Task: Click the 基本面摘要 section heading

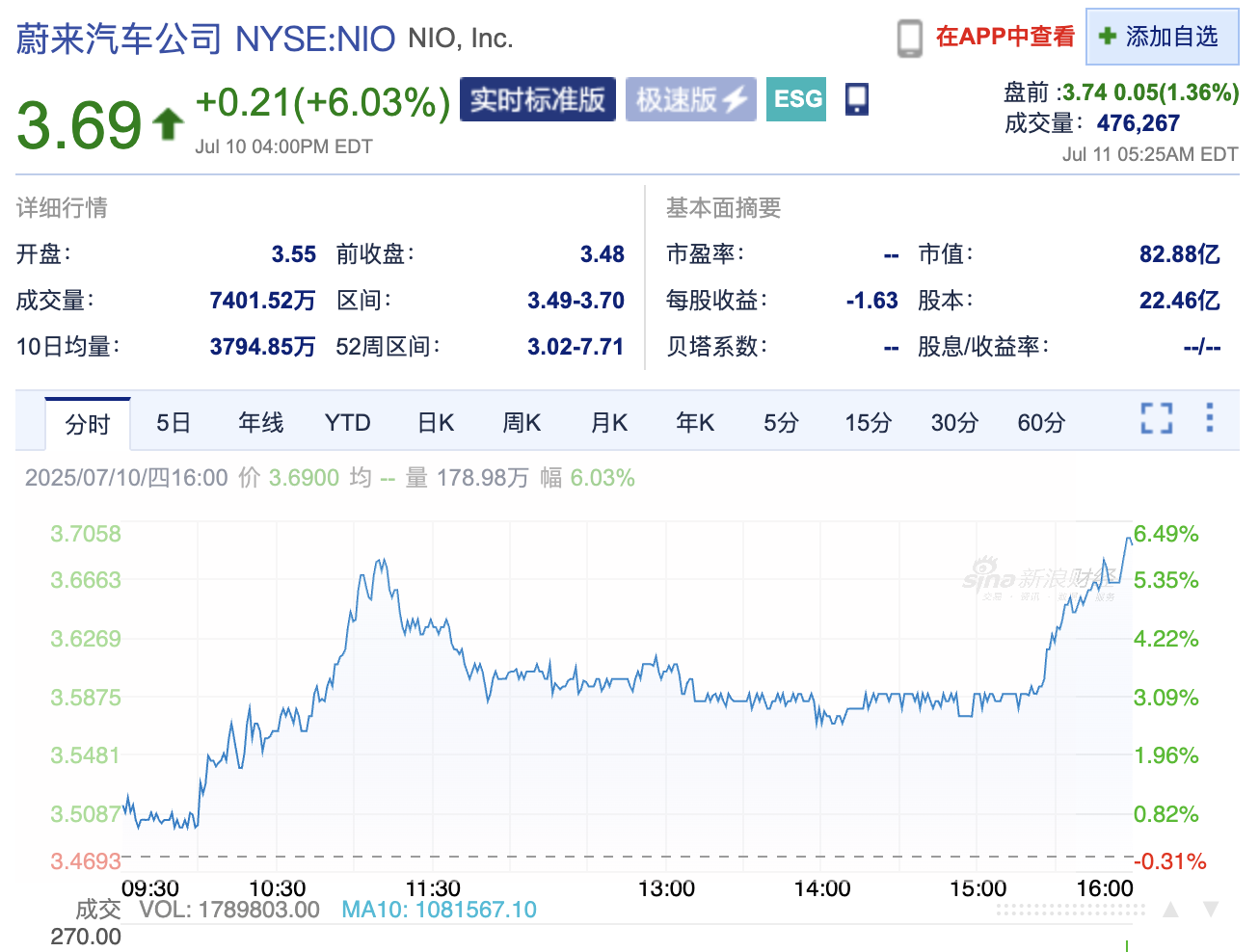Action: [x=723, y=208]
